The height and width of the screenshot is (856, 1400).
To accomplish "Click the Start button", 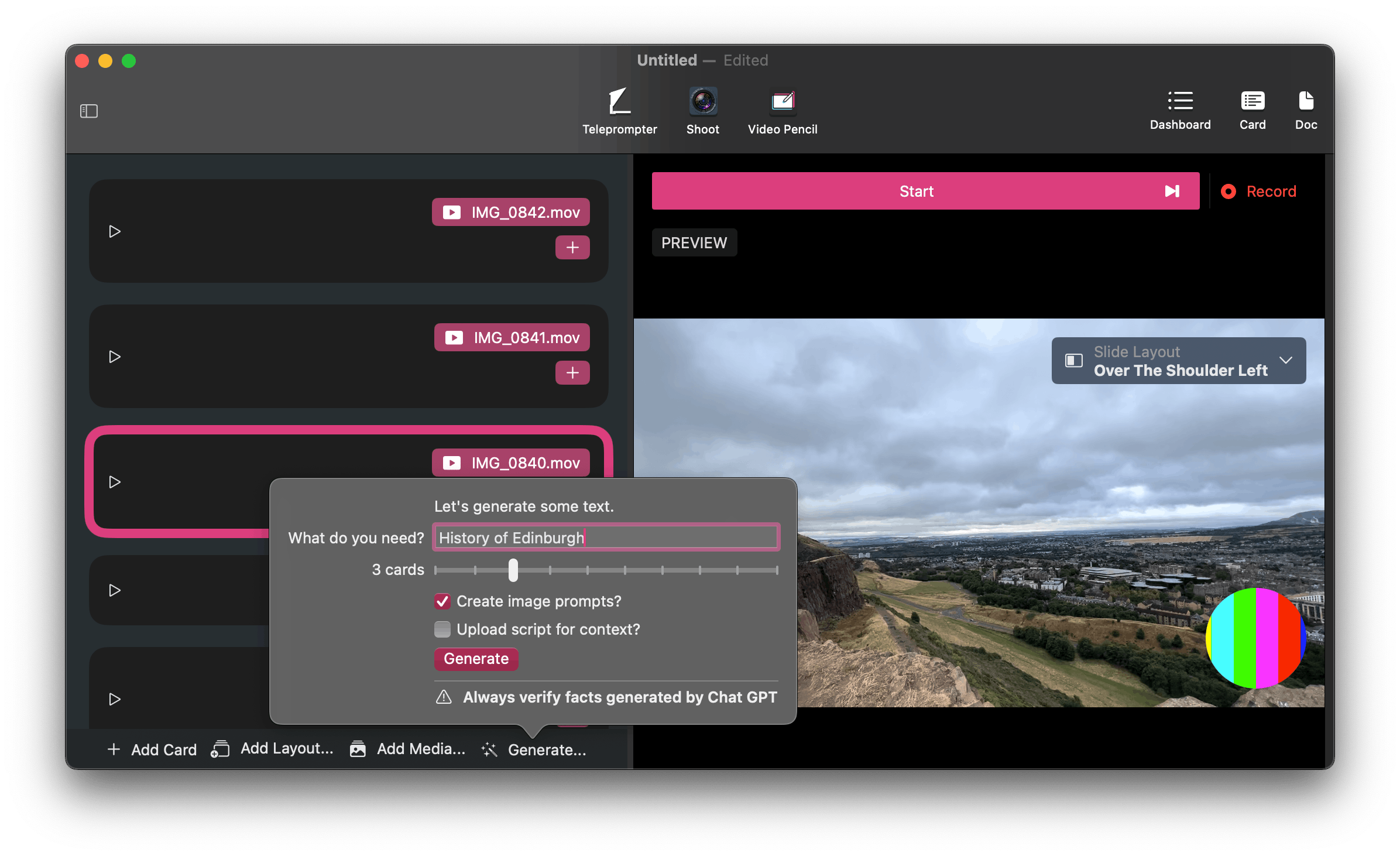I will click(x=925, y=191).
